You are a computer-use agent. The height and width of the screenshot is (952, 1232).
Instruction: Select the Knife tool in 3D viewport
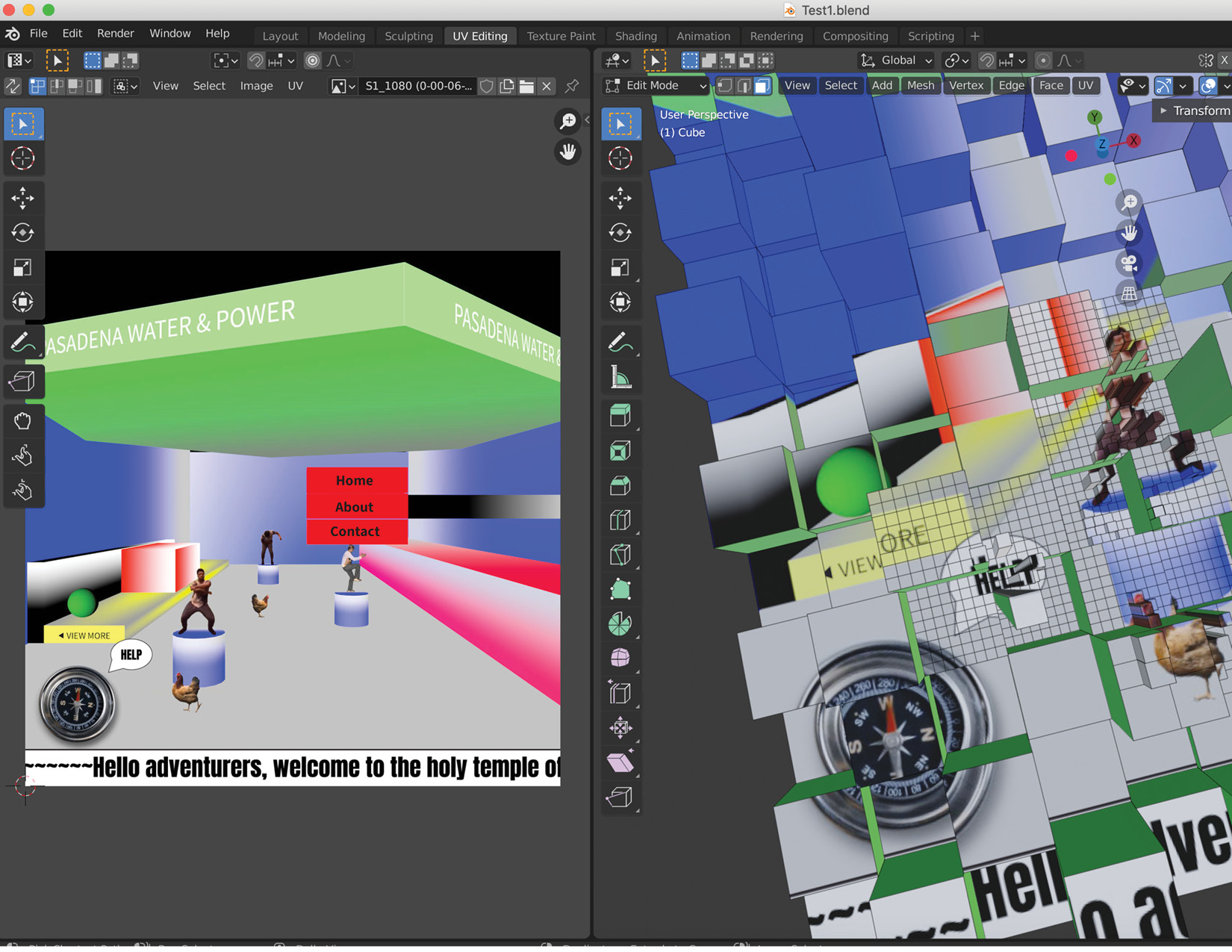620,554
